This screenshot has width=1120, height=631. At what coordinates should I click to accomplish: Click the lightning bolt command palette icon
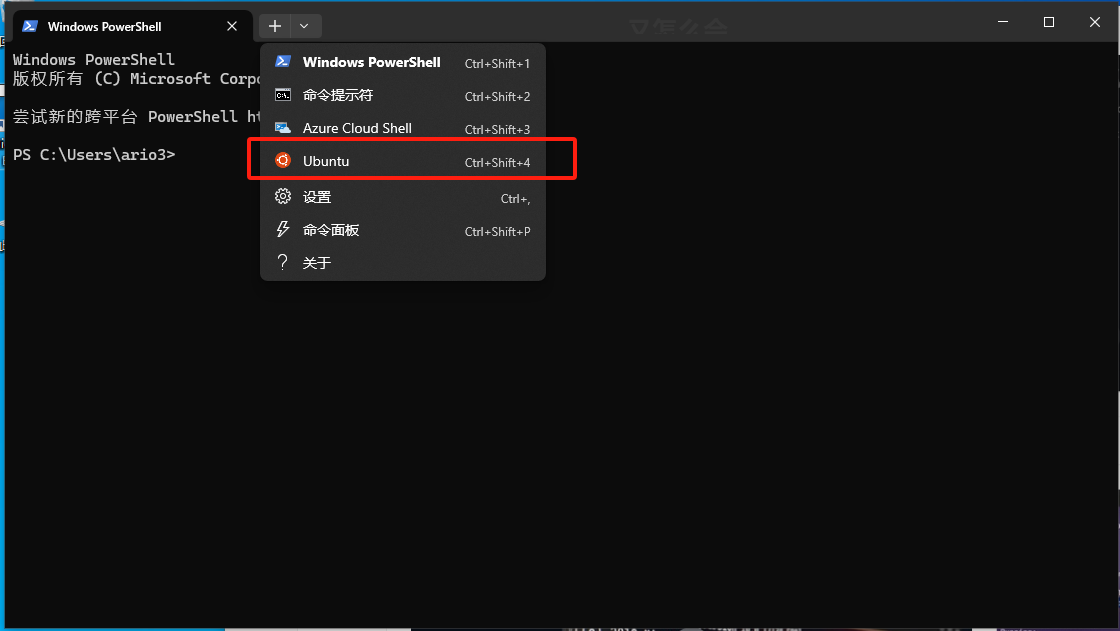click(x=283, y=229)
